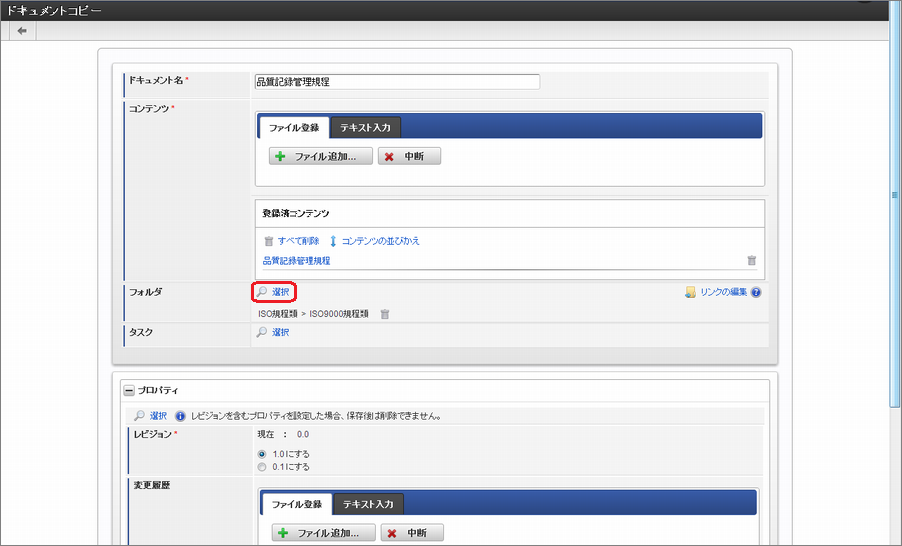Click info icon beside revision notice
Screen dimensions: 902x546
tap(180, 416)
